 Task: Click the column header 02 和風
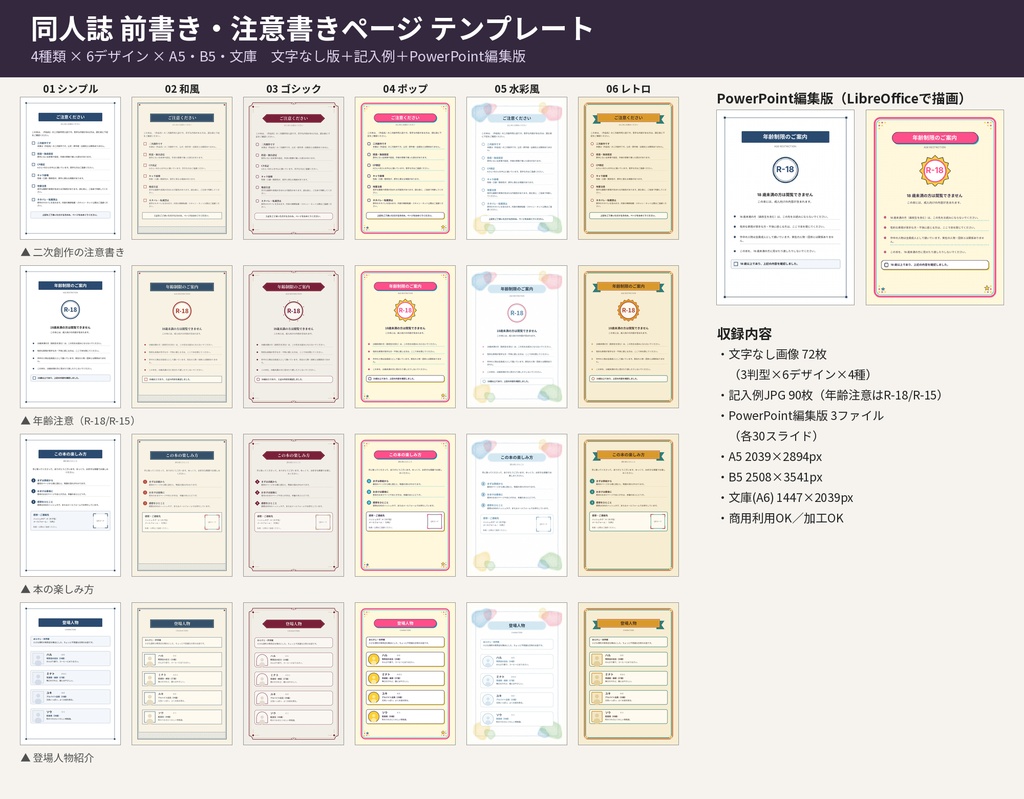(x=182, y=89)
